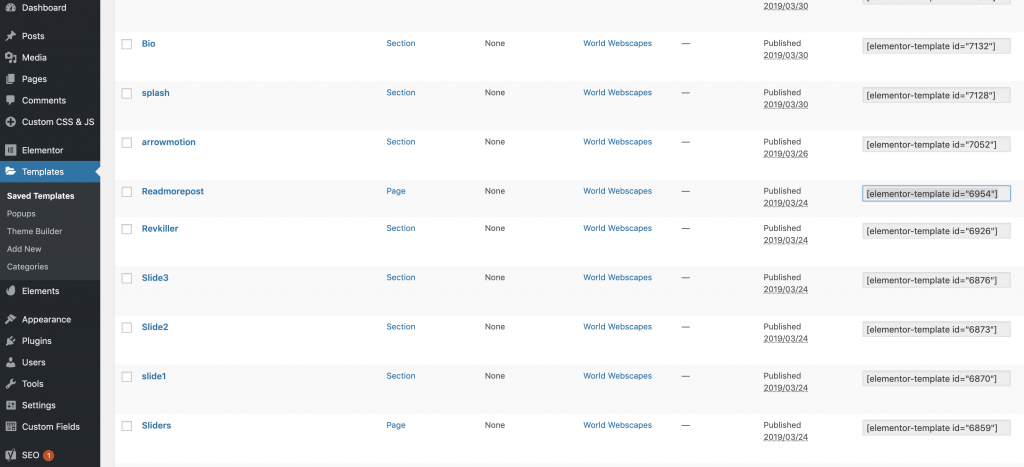Go to Theme Builder submenu
1024x467 pixels.
tap(35, 231)
